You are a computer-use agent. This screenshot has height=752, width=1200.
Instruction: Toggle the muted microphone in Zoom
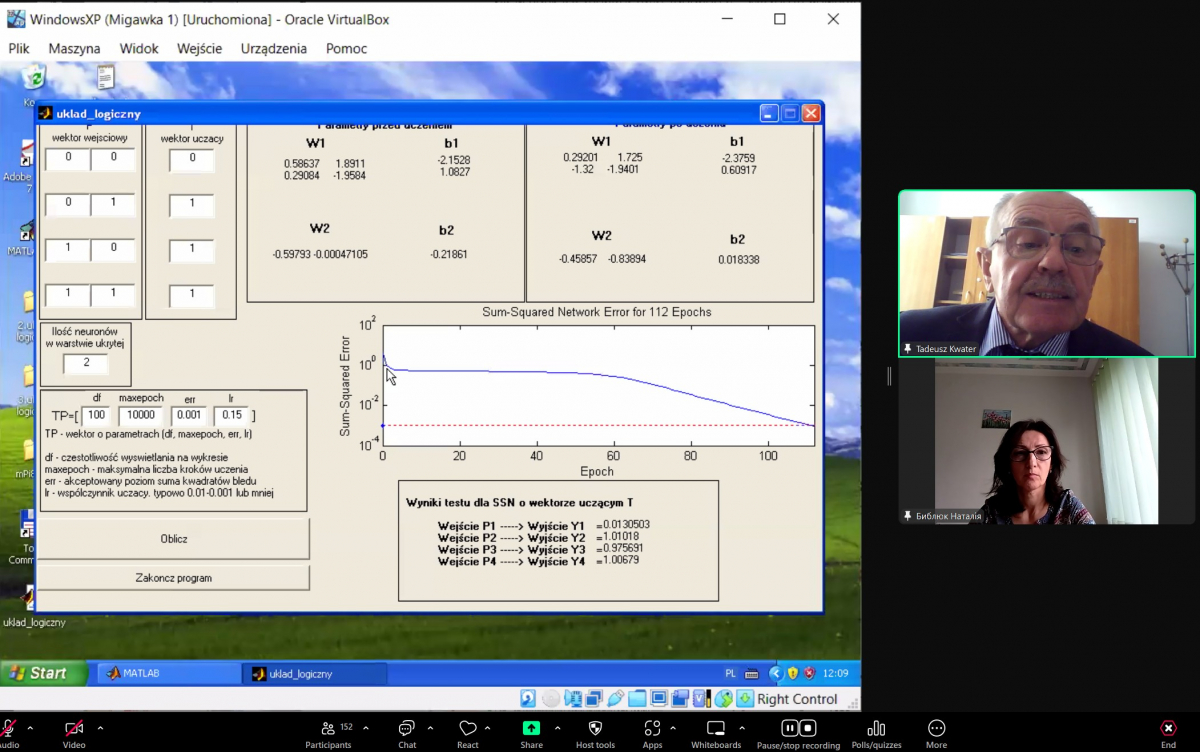(8, 728)
